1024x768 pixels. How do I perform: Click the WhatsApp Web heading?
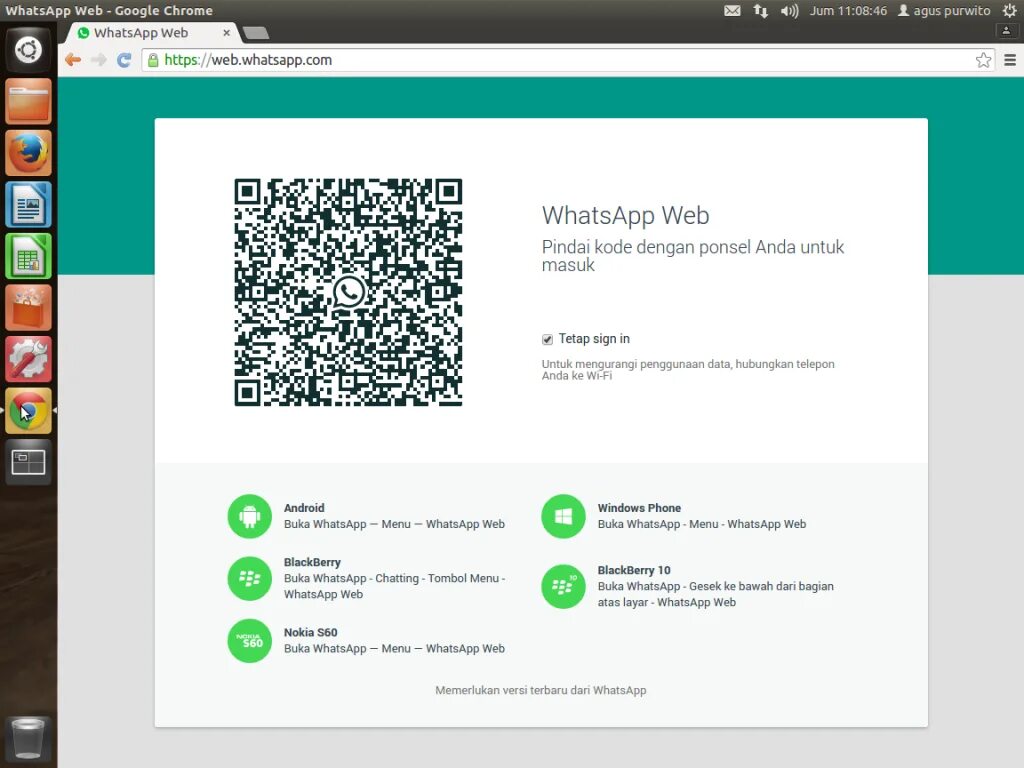625,216
